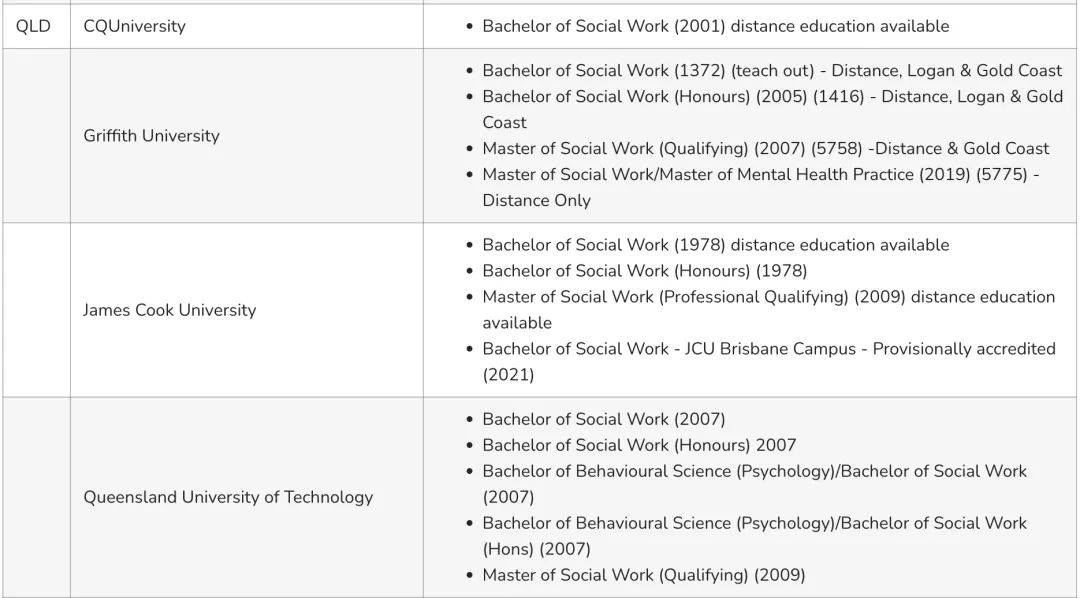Click QUT Master of Social Work (Qualifying) (2009)
1080x598 pixels.
click(x=643, y=575)
